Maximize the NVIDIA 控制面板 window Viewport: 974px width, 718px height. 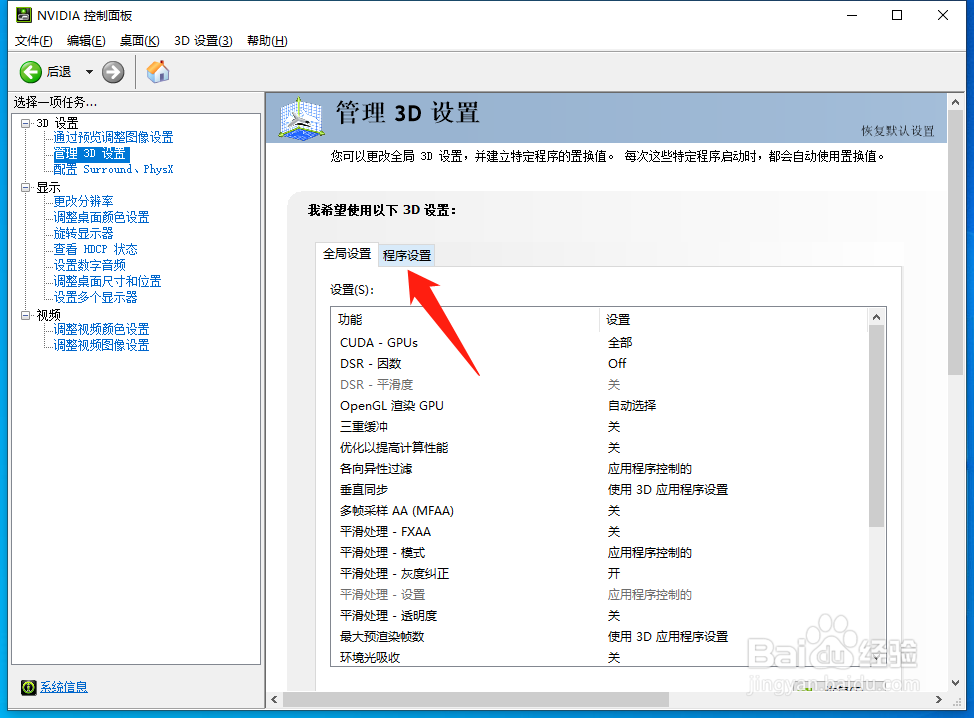click(897, 15)
